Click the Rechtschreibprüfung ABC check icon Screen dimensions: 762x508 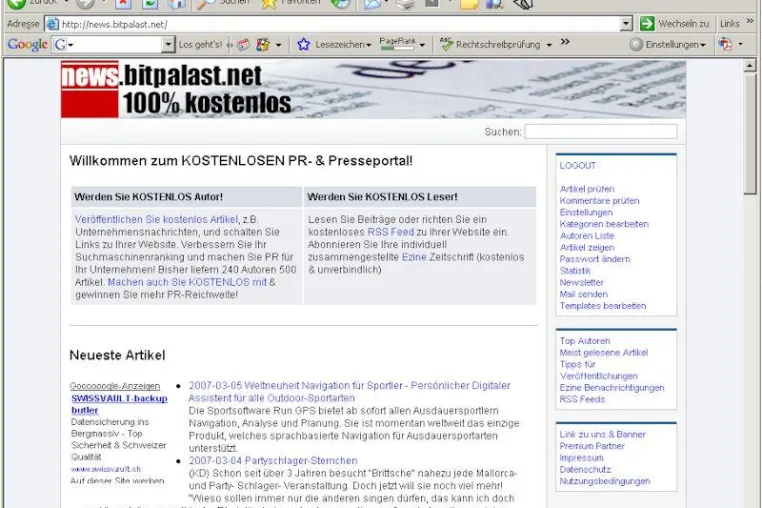tap(446, 44)
